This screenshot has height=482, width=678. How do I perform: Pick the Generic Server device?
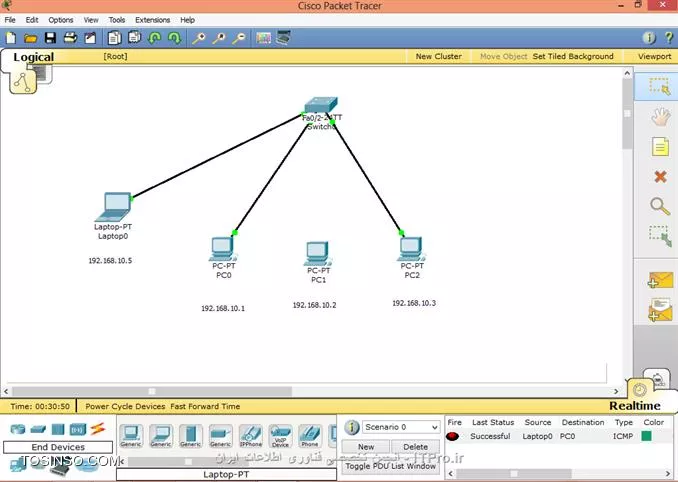tap(191, 436)
